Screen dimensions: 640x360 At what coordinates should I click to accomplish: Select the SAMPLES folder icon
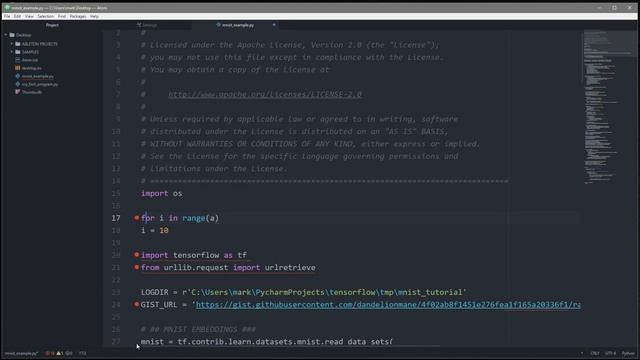18,52
